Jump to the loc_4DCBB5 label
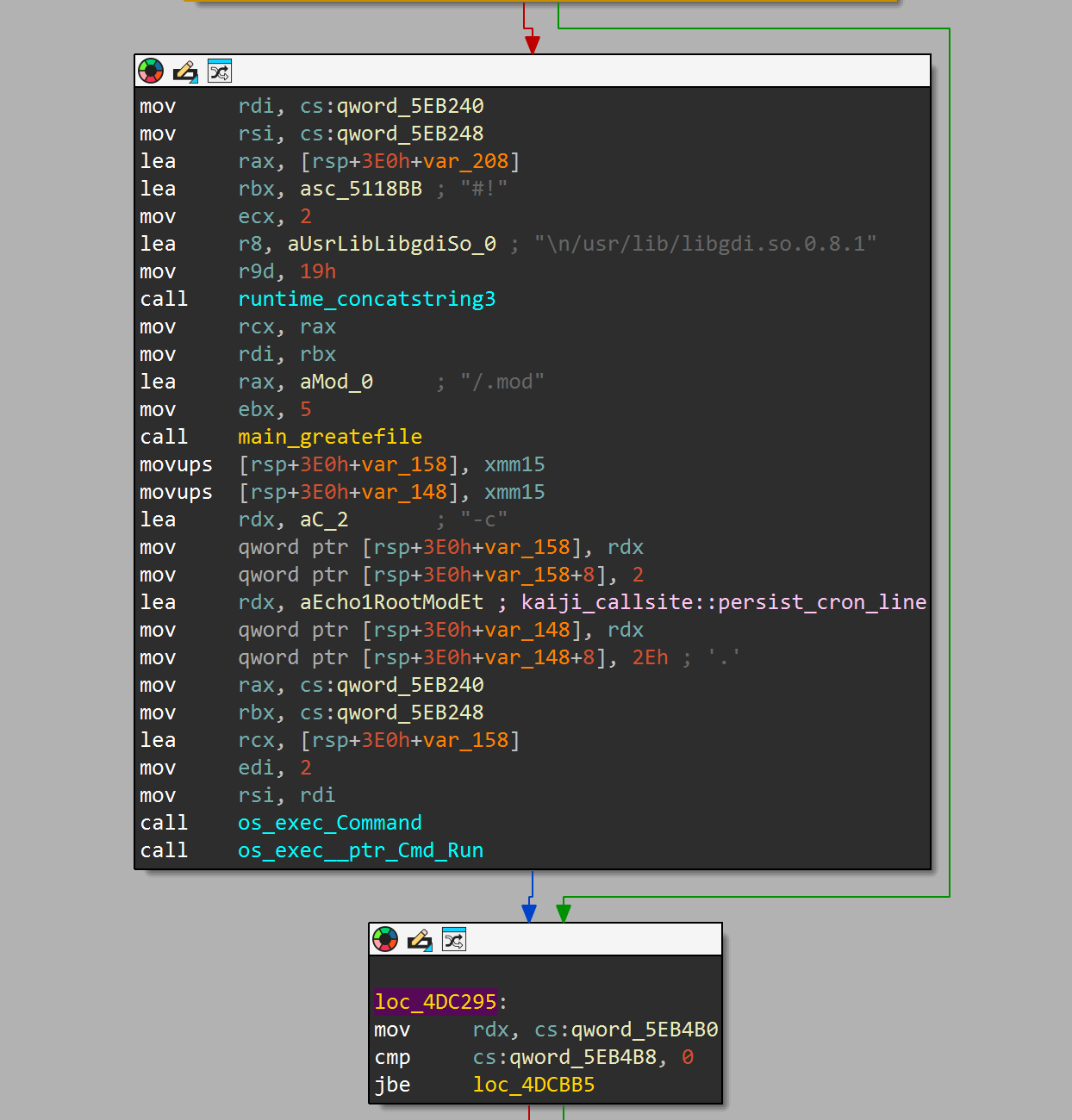The height and width of the screenshot is (1120, 1072). tap(533, 1085)
